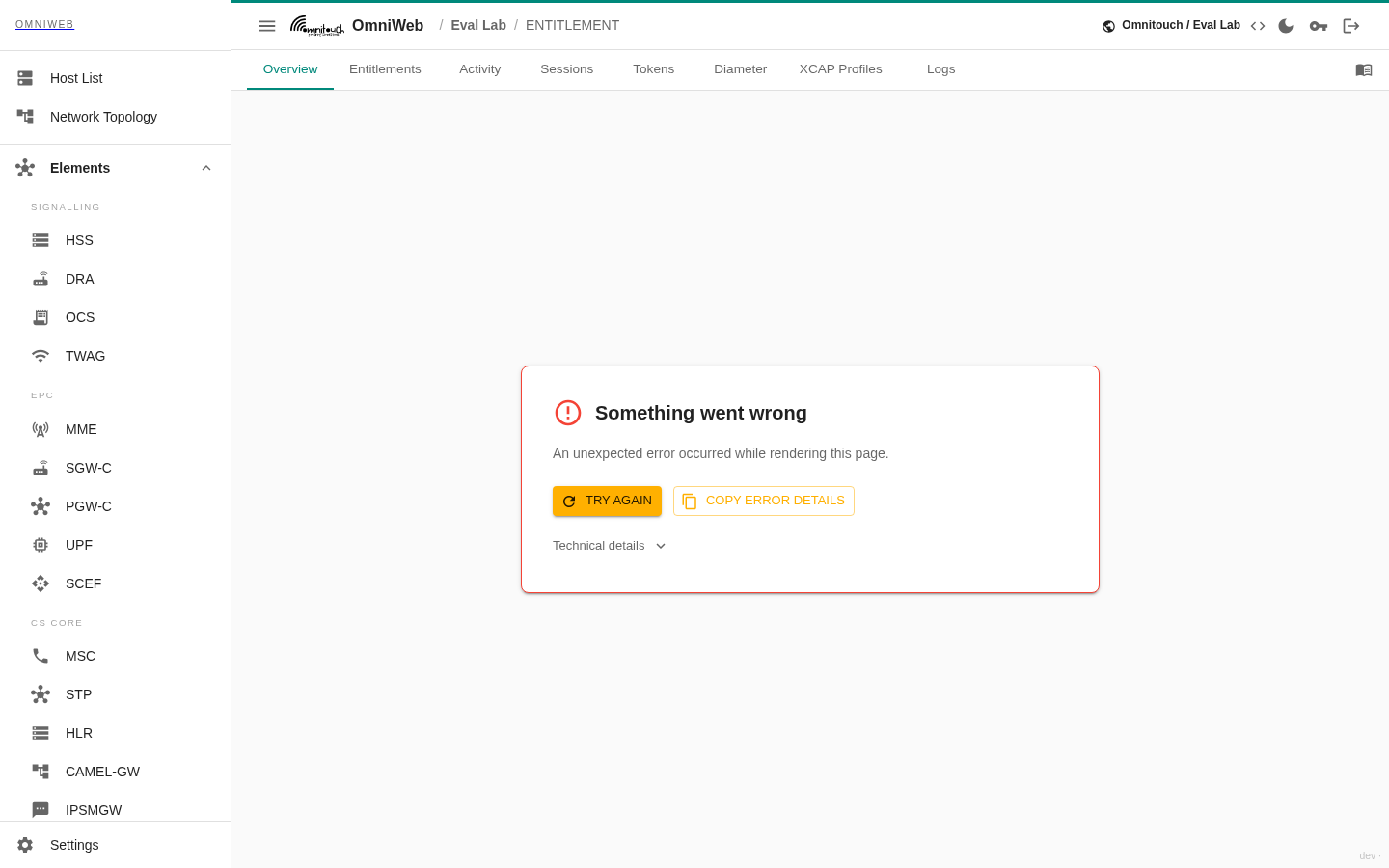Open the Entitlements tab

coord(385,69)
